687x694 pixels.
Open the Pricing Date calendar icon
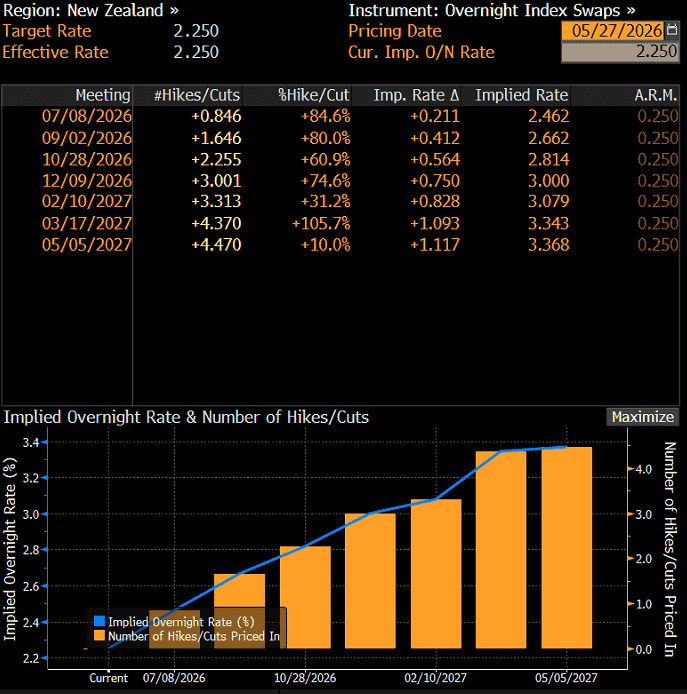pyautogui.click(x=672, y=31)
